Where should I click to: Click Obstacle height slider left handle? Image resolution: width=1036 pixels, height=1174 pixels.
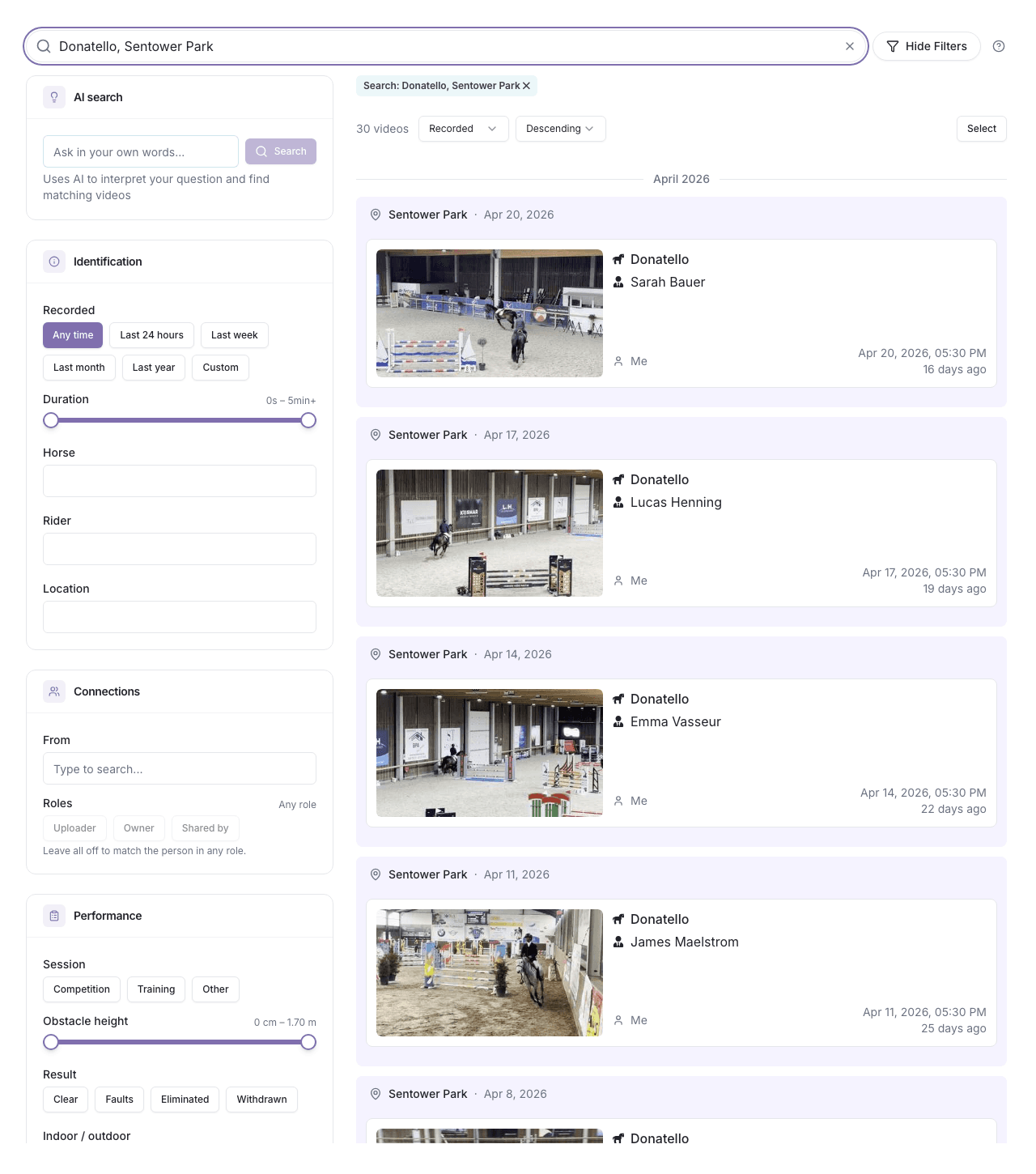51,1042
